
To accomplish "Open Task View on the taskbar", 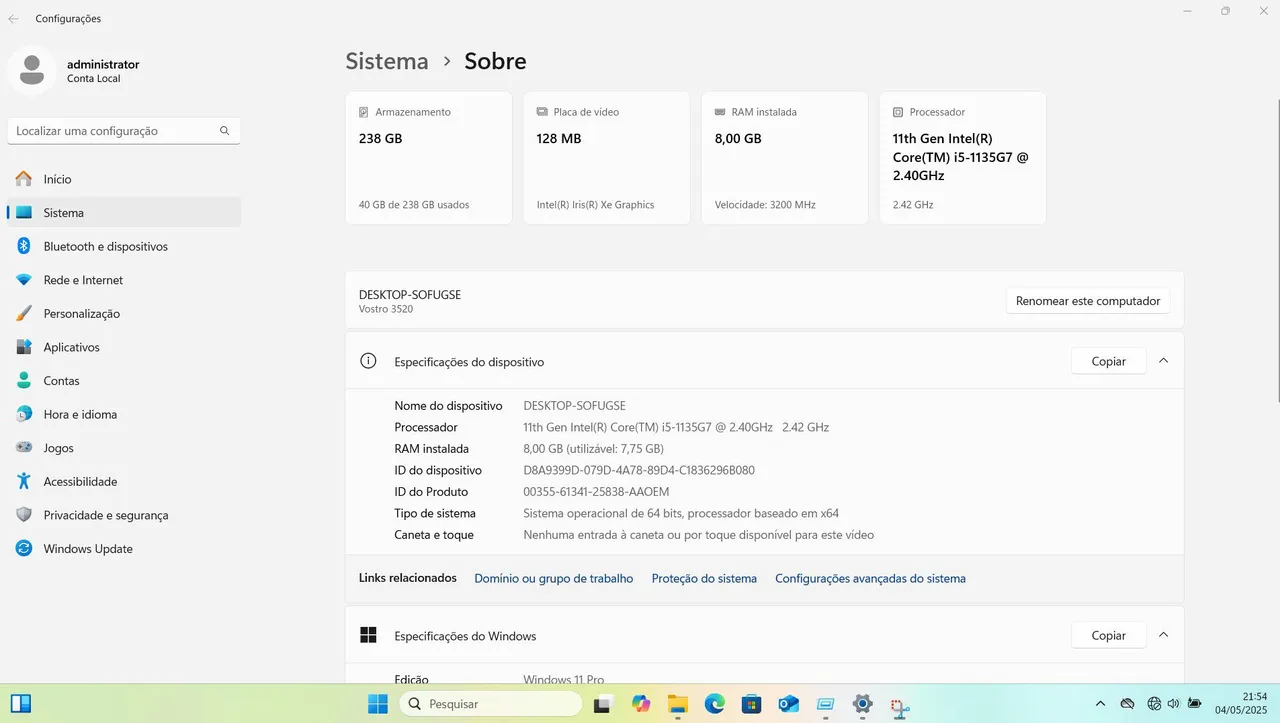I will 603,704.
